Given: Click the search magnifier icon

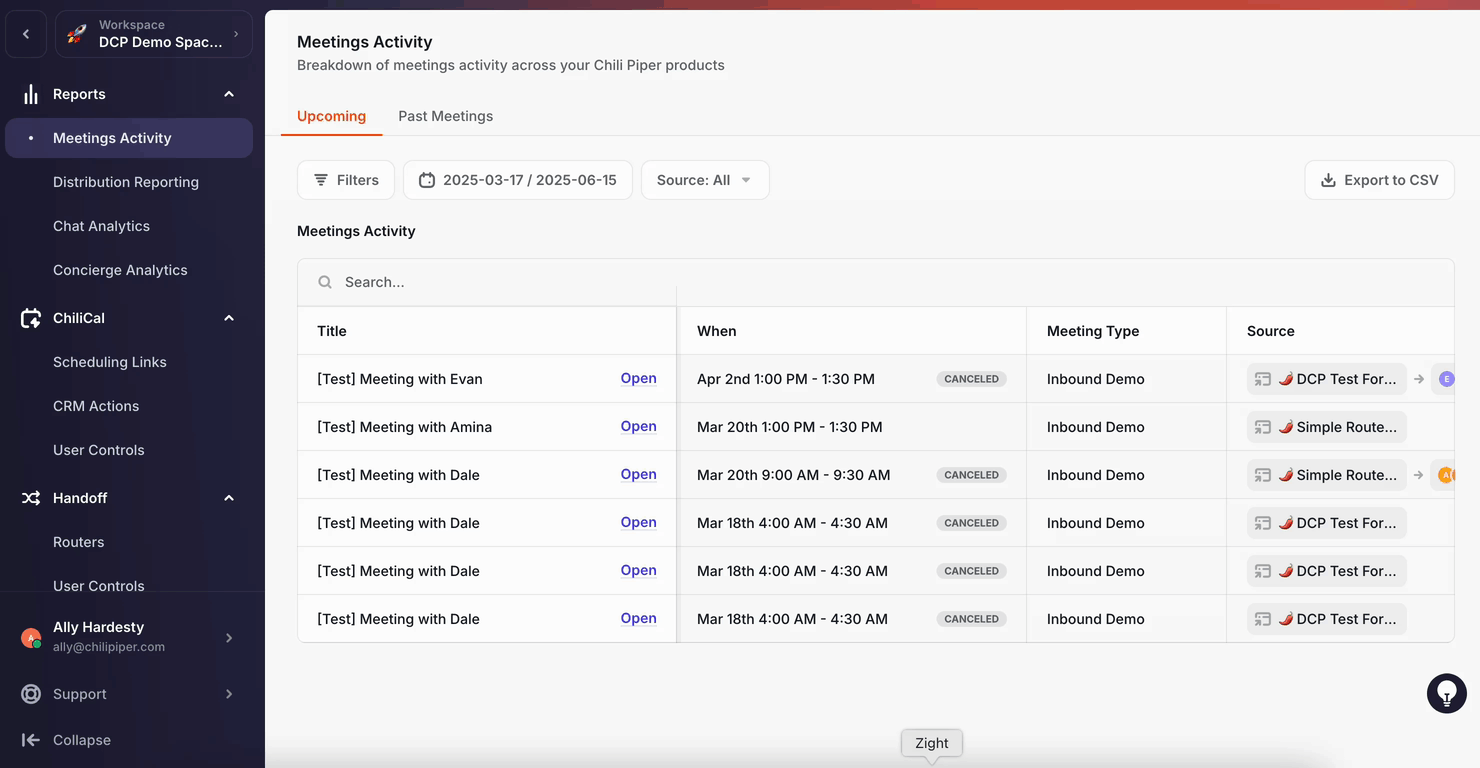Looking at the screenshot, I should [x=325, y=282].
